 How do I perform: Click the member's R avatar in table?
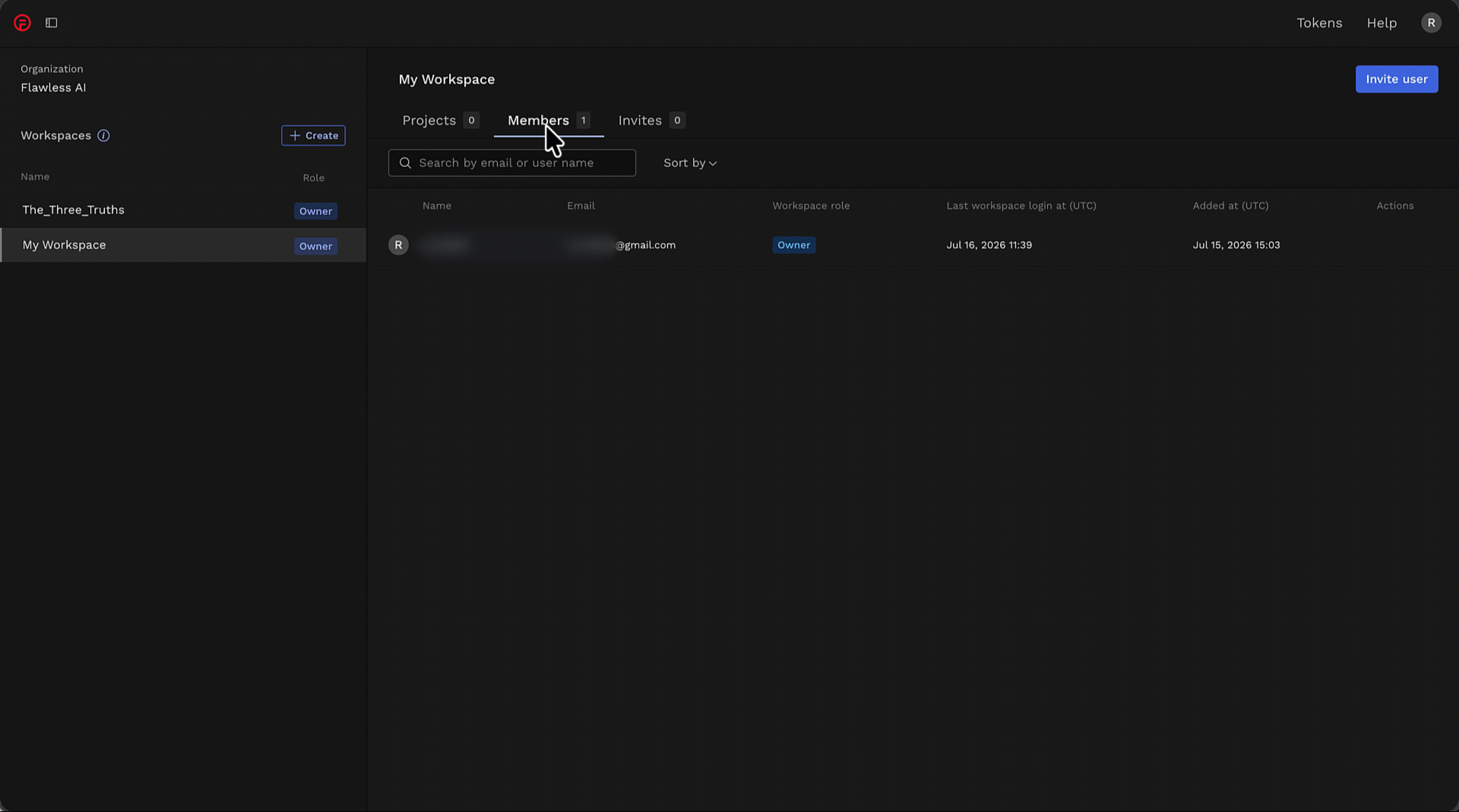(398, 245)
